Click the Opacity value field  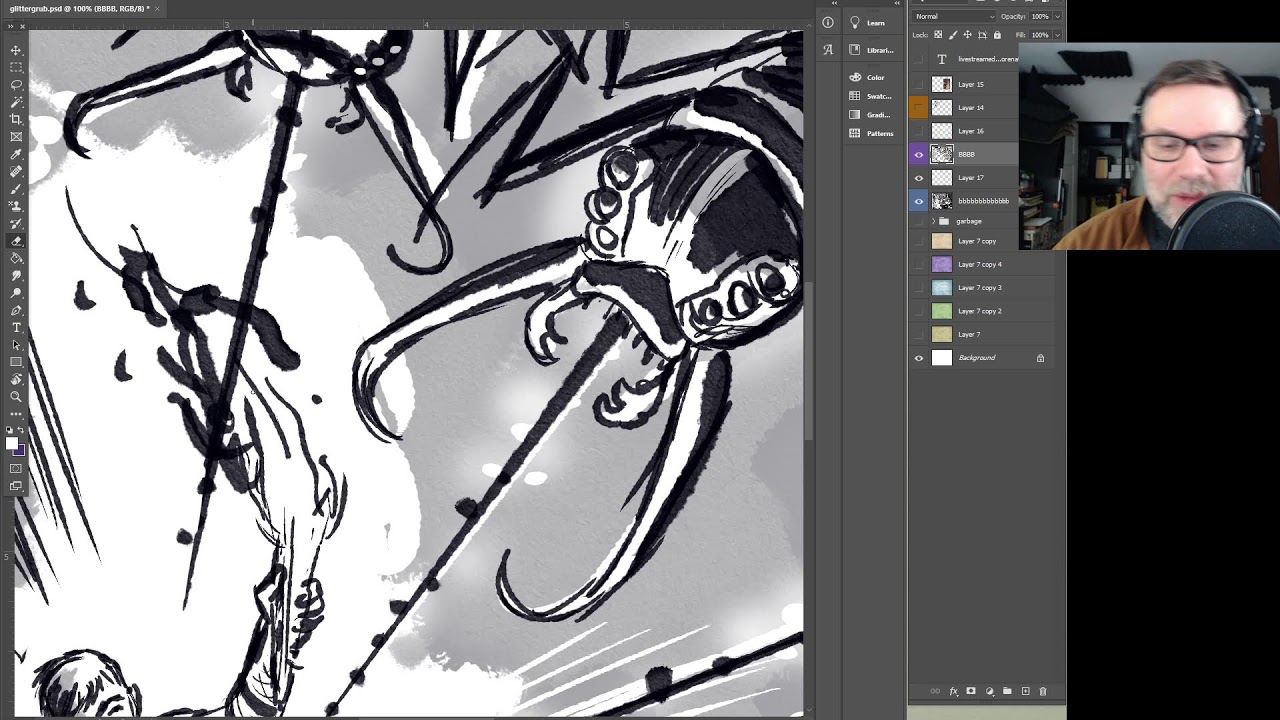[1040, 17]
